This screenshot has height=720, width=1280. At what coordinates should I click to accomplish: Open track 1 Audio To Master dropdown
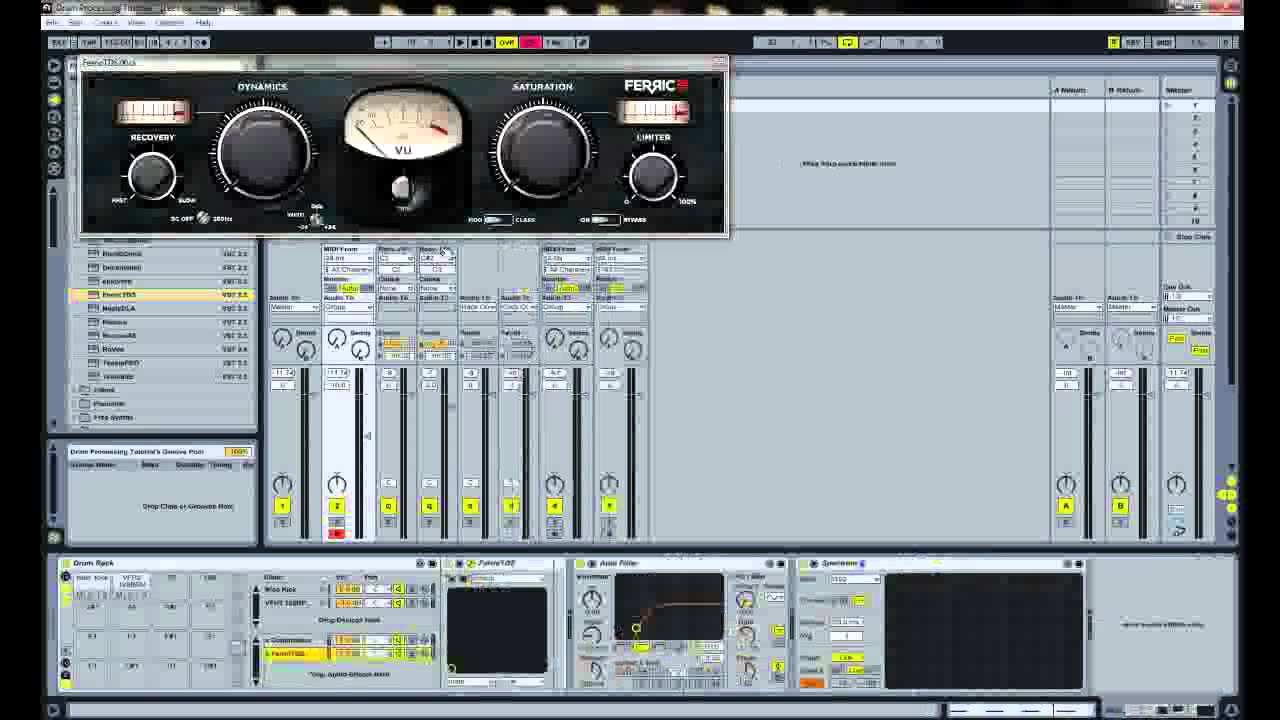coord(294,307)
